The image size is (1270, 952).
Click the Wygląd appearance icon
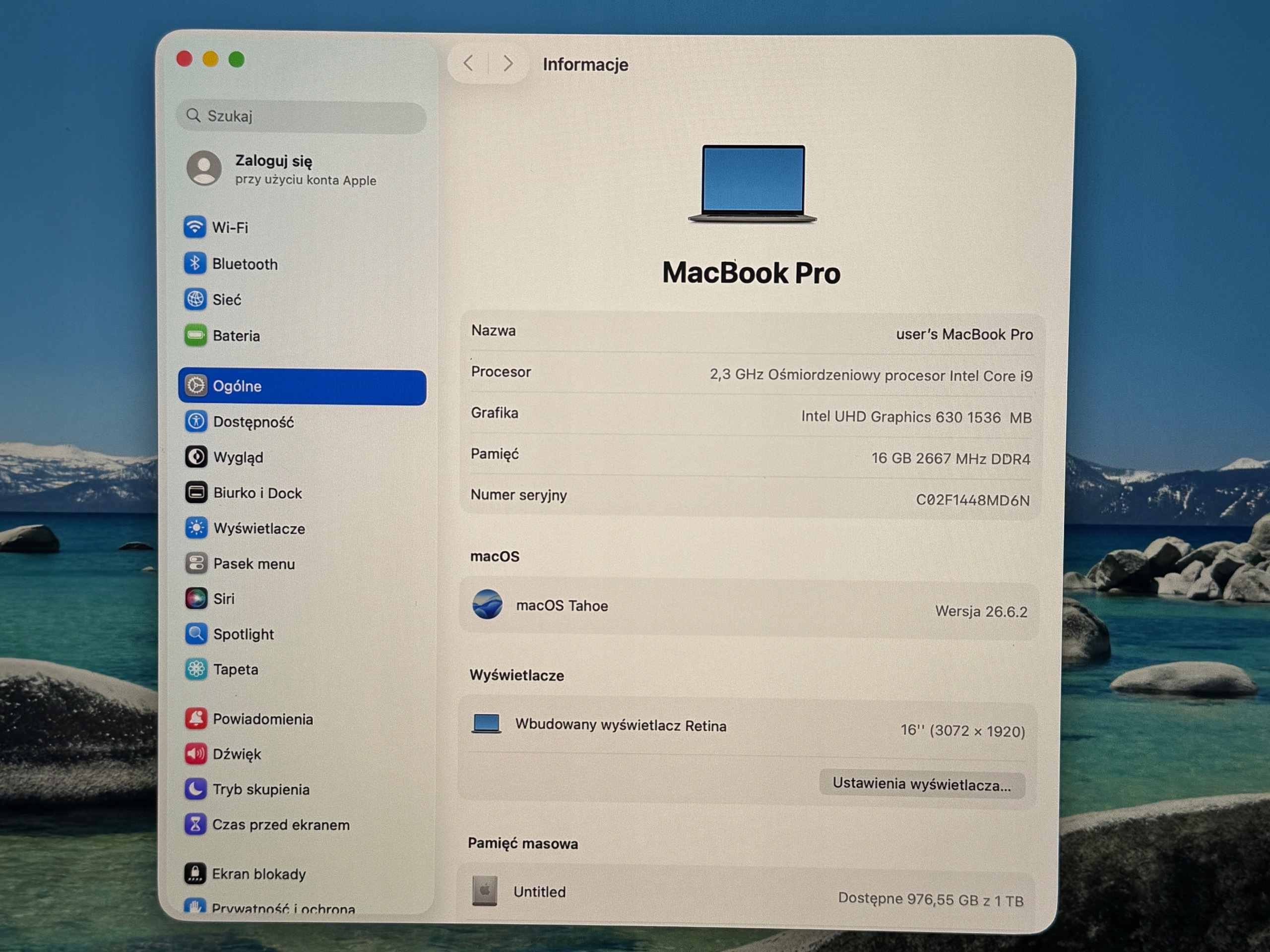click(x=196, y=457)
